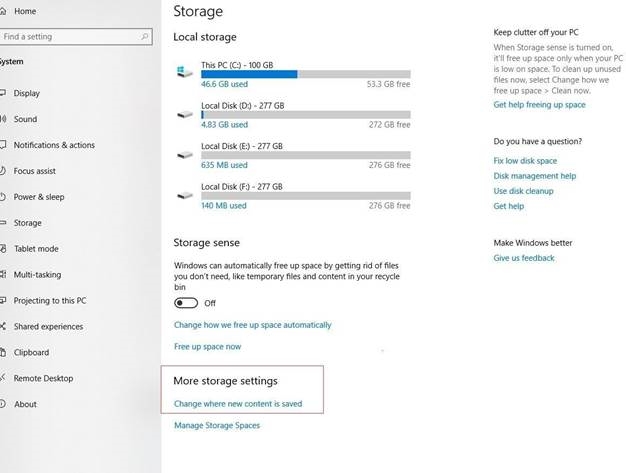The width and height of the screenshot is (626, 473).
Task: Click the About info icon
Action: pyautogui.click(x=3, y=404)
